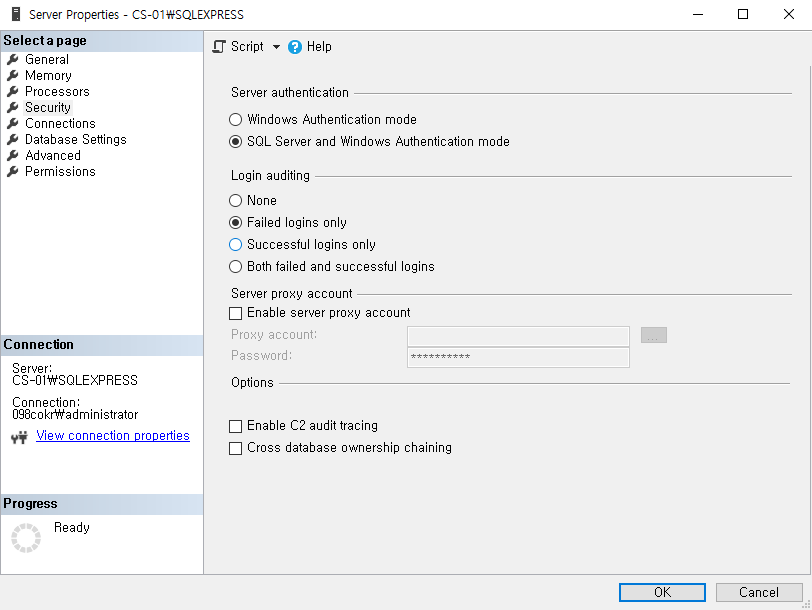Open the Advanced page
Viewport: 812px width, 610px height.
[x=52, y=156]
